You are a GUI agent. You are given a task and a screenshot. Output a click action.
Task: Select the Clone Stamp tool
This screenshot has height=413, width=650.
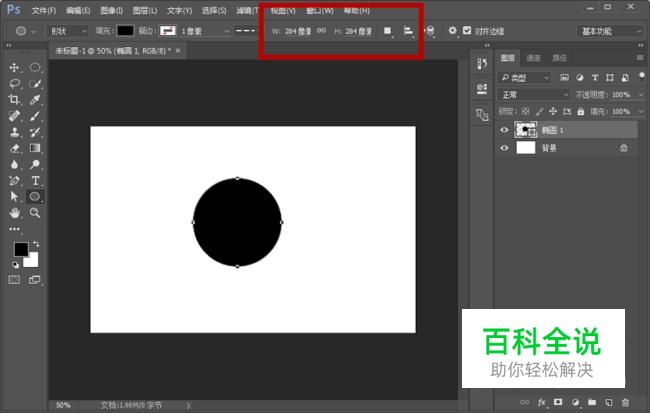[x=14, y=132]
